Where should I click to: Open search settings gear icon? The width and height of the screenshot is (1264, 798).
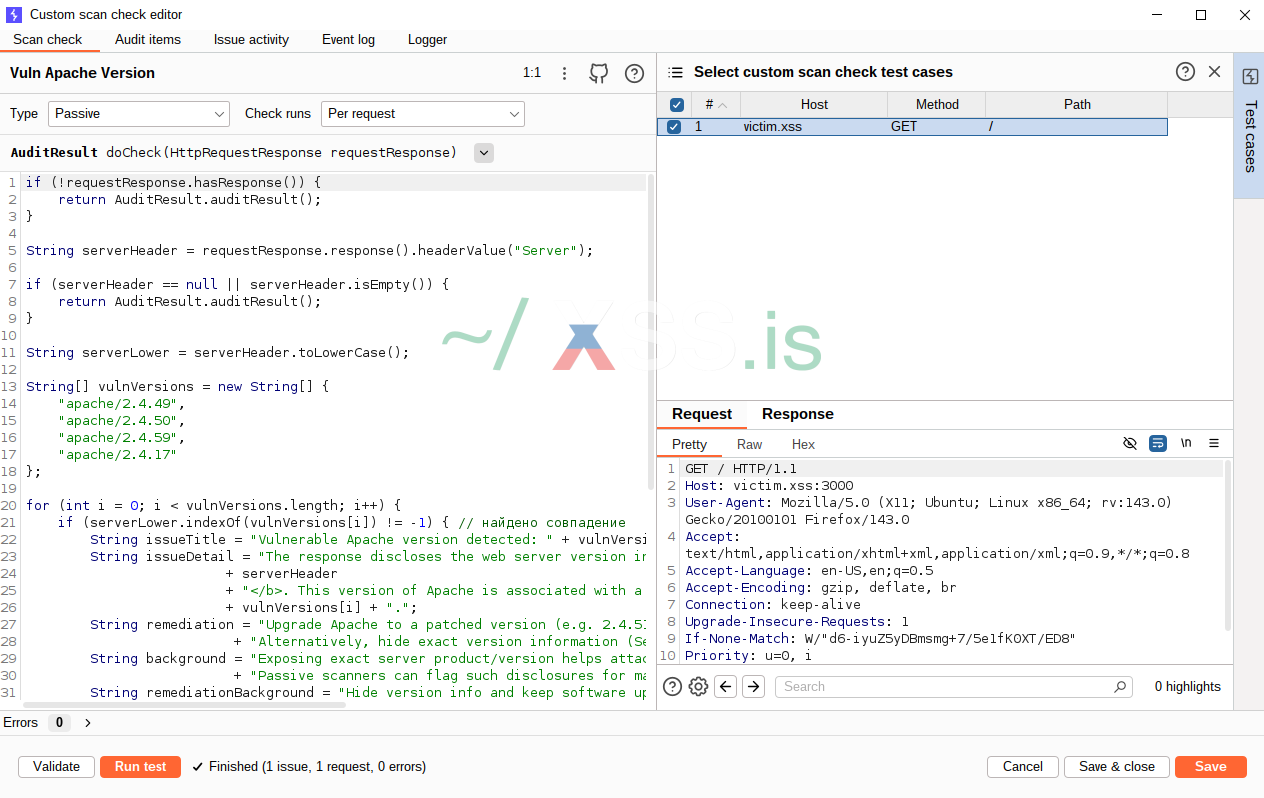(x=698, y=686)
